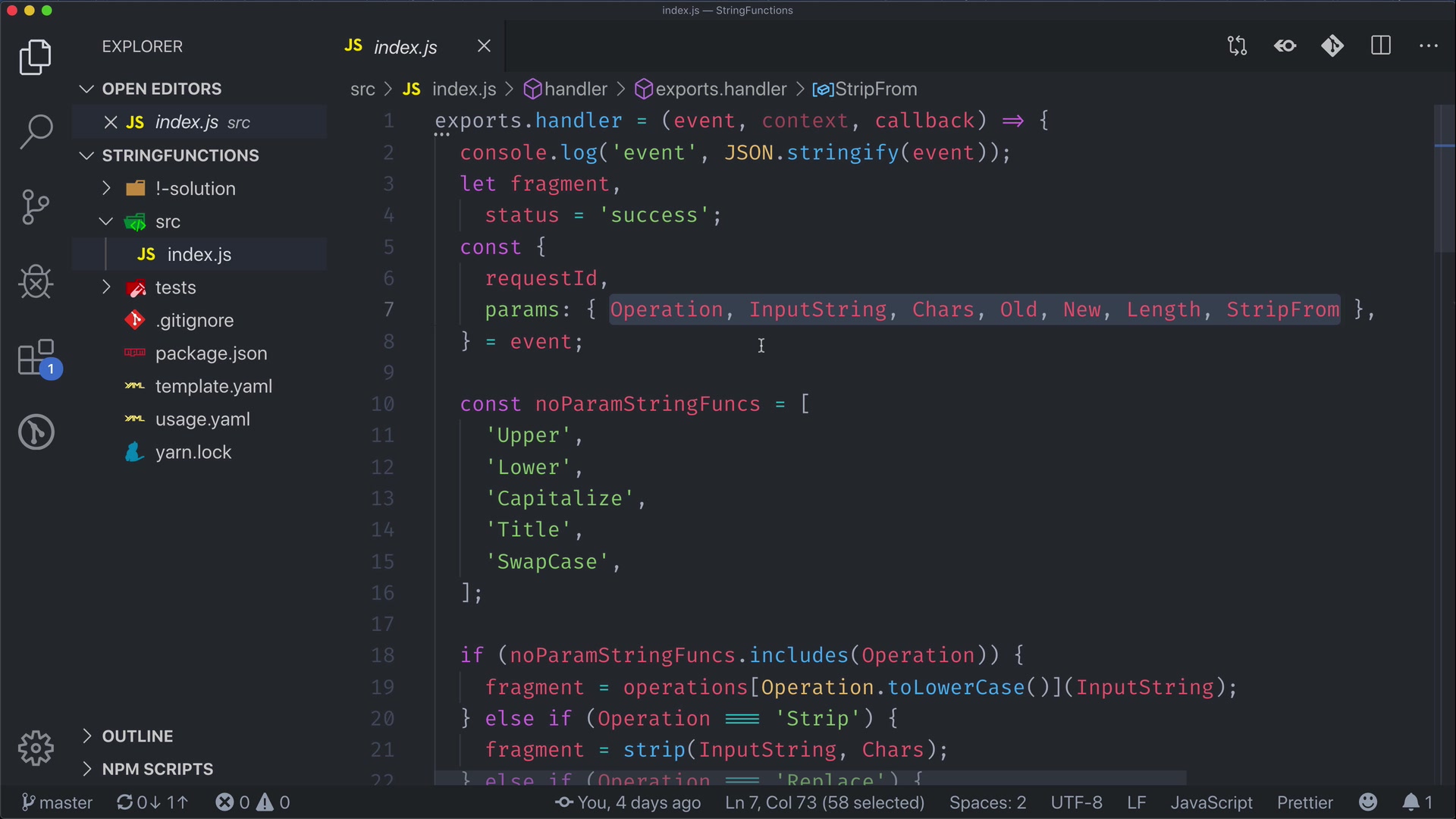1456x819 pixels.
Task: Collapse the OPEN EDITORS section
Action: pos(162,89)
